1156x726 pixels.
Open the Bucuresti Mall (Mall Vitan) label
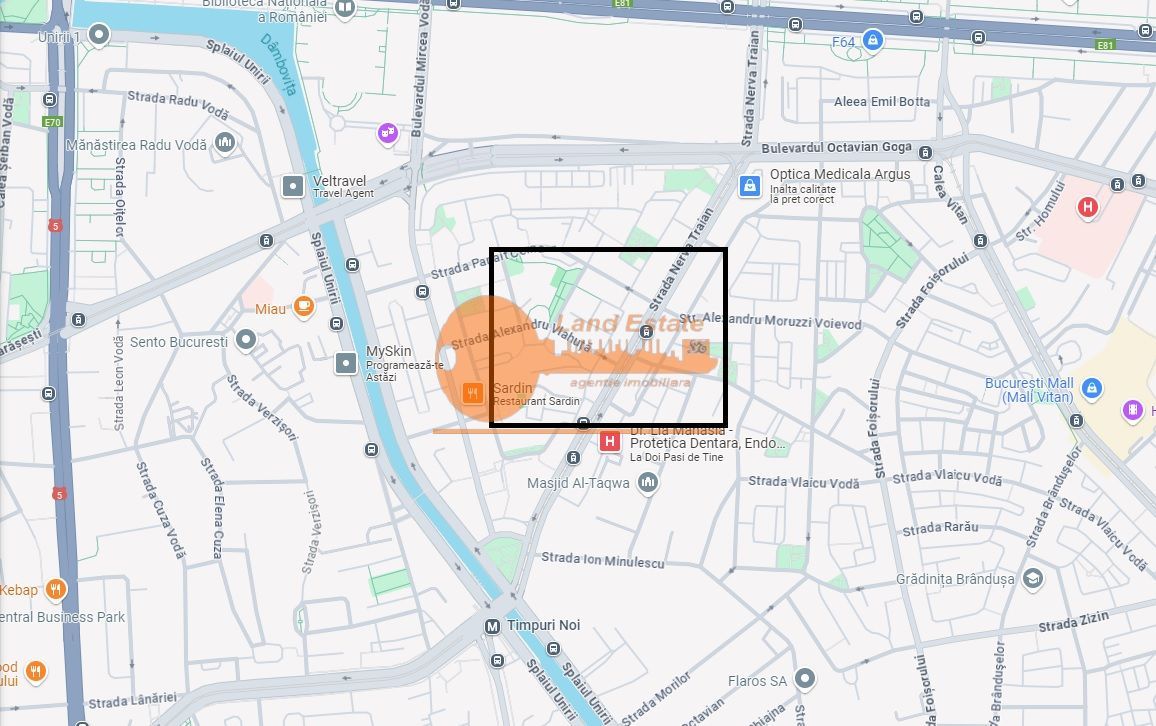pos(1029,390)
